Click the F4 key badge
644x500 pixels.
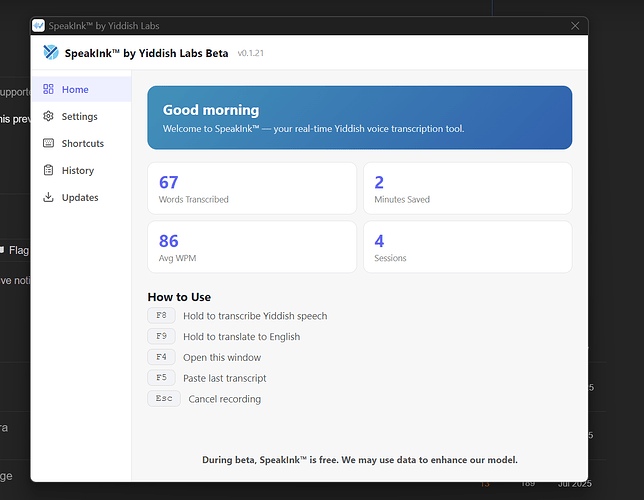tap(161, 357)
